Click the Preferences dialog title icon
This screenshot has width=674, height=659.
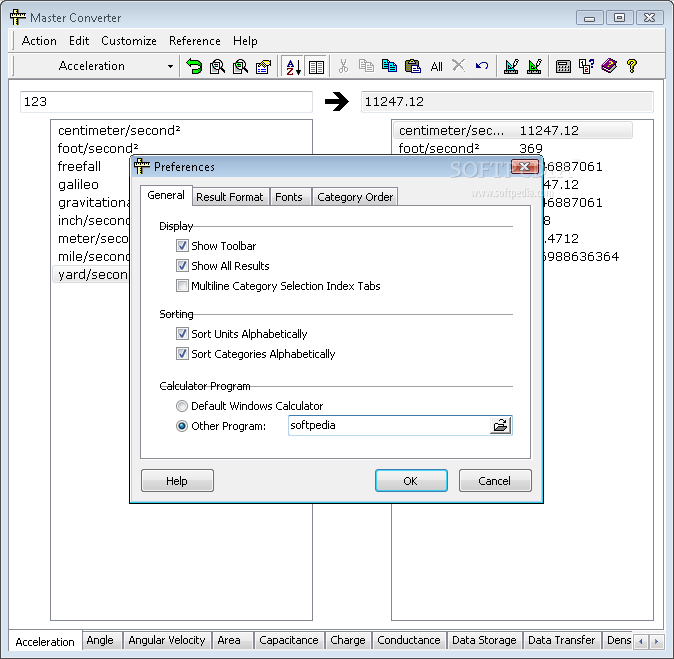[x=142, y=166]
